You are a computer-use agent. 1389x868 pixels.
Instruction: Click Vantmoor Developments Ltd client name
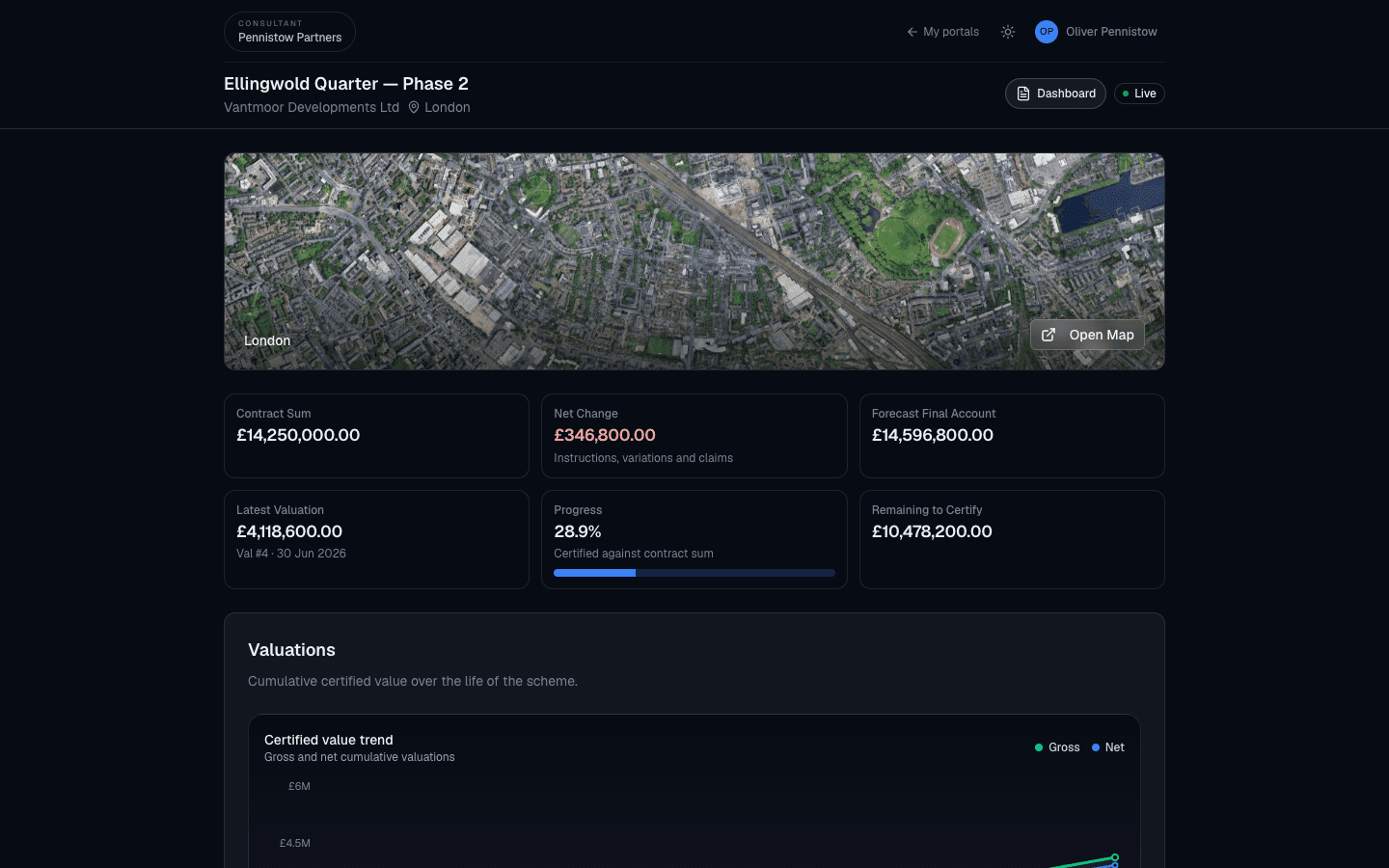[312, 107]
